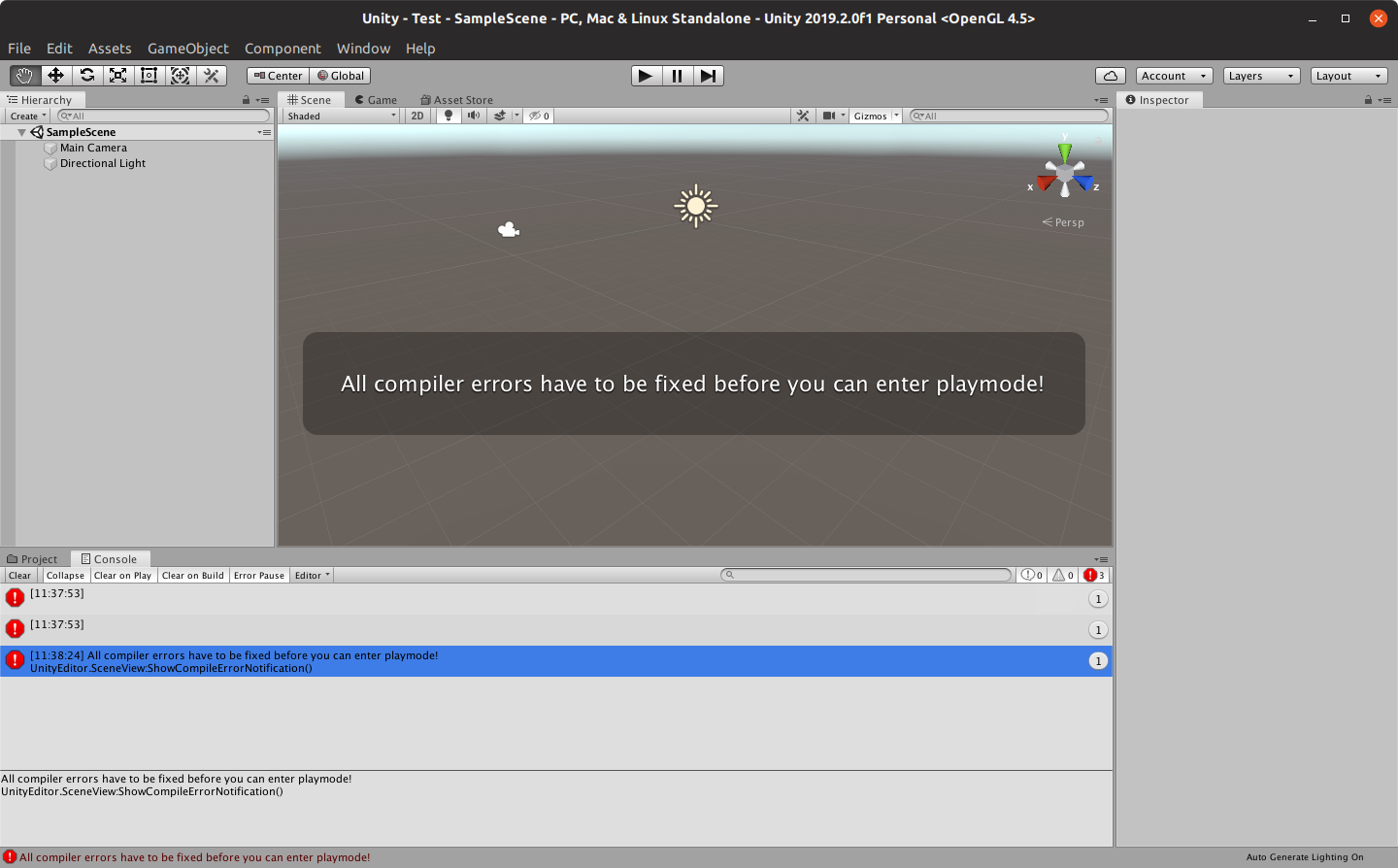This screenshot has height=868, width=1398.
Task: Toggle Clear on Build in Console
Action: tap(192, 576)
